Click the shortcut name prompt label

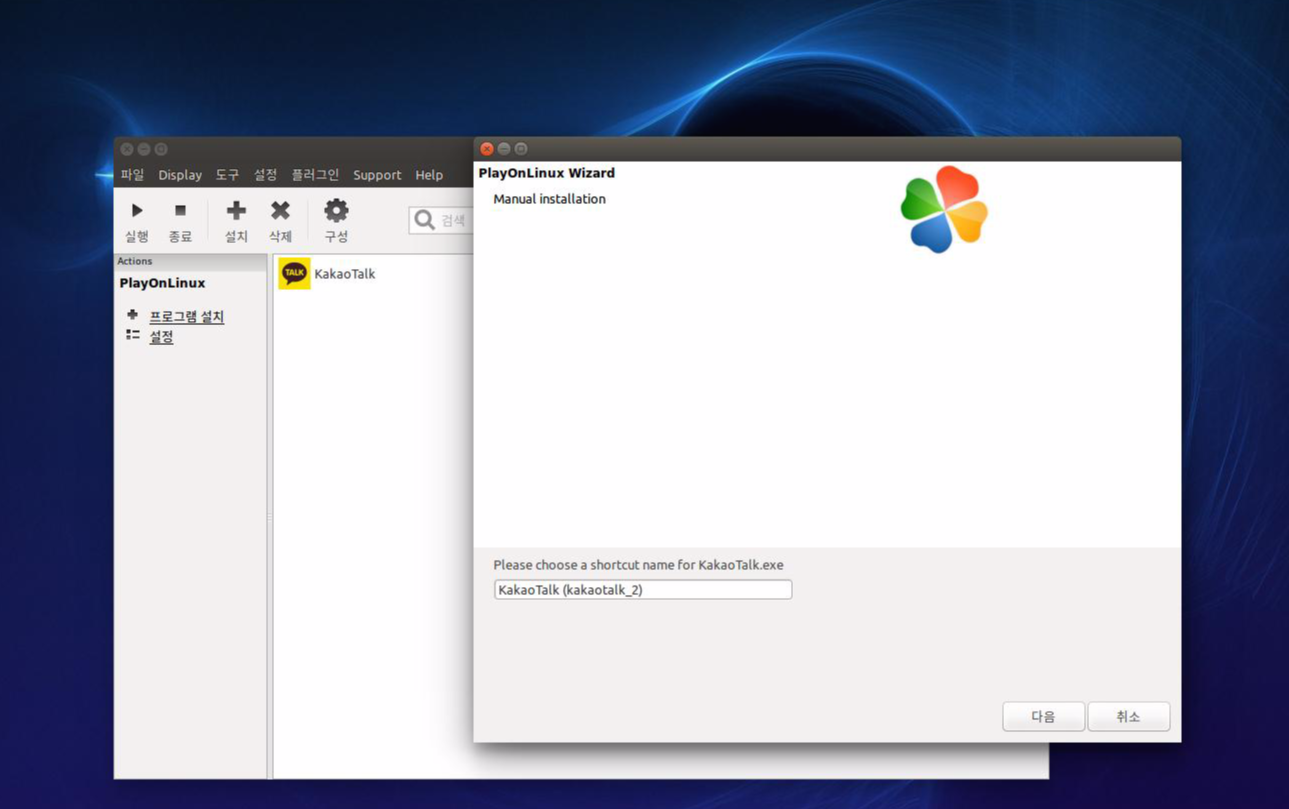point(638,565)
